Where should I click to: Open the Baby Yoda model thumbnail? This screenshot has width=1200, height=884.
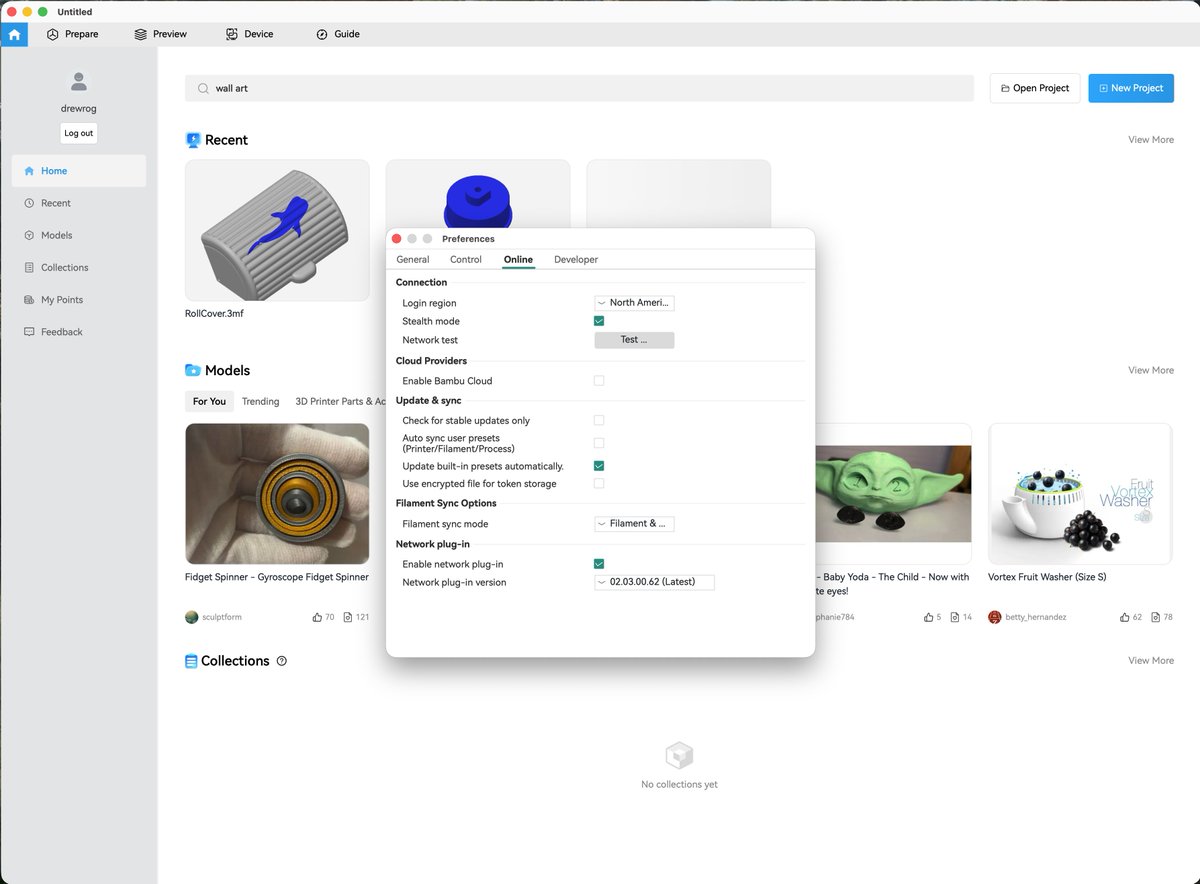893,494
